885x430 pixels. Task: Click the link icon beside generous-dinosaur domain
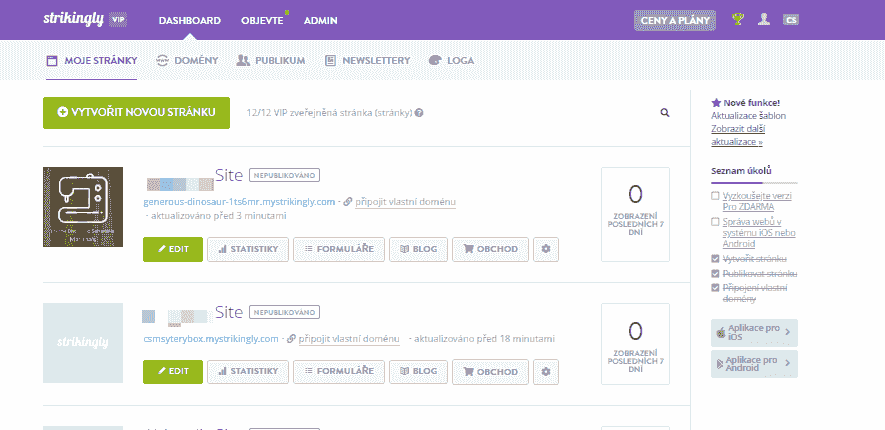pos(348,202)
